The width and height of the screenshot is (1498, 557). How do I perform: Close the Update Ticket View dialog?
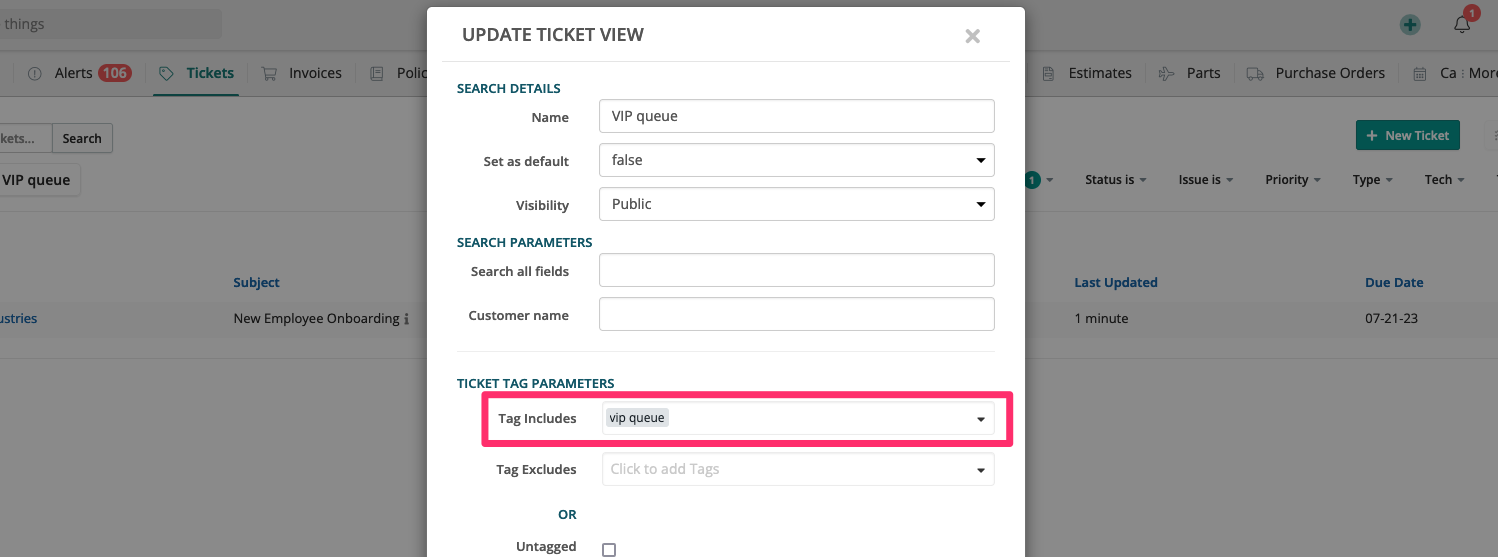pyautogui.click(x=972, y=37)
